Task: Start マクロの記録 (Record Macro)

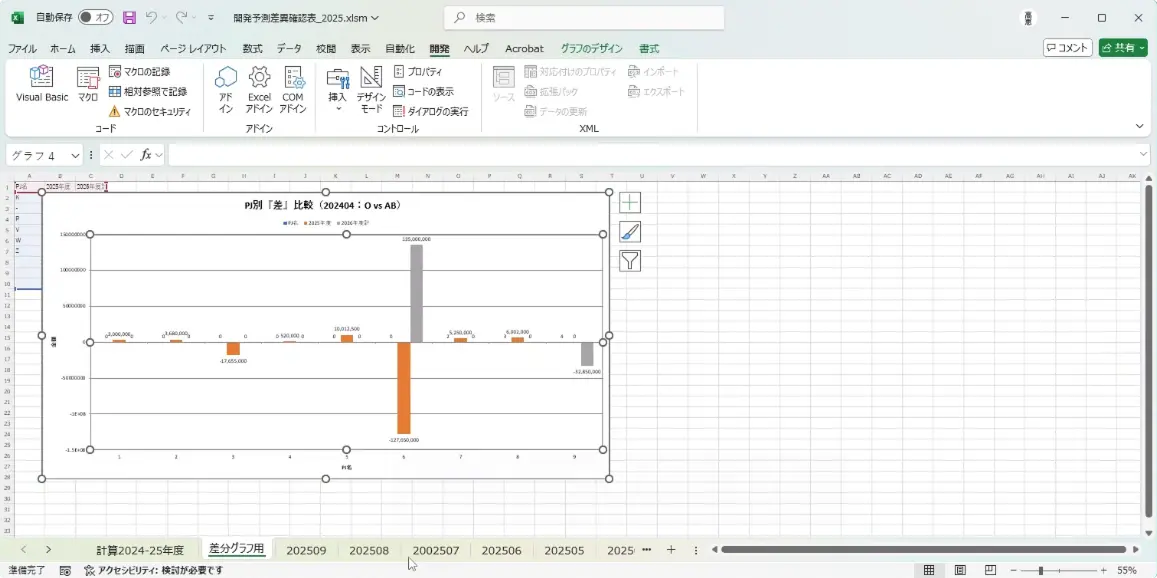Action: pyautogui.click(x=139, y=72)
